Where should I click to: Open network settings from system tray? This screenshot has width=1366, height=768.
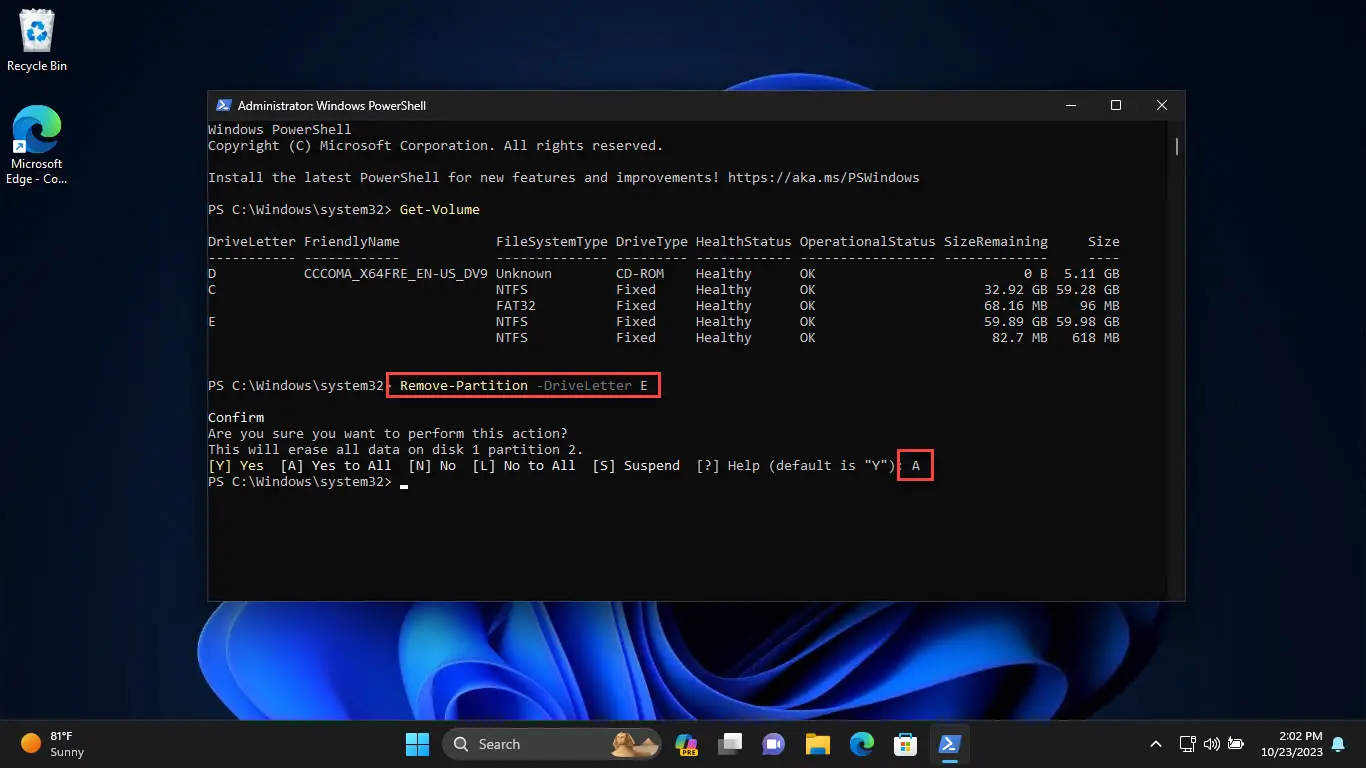1188,744
